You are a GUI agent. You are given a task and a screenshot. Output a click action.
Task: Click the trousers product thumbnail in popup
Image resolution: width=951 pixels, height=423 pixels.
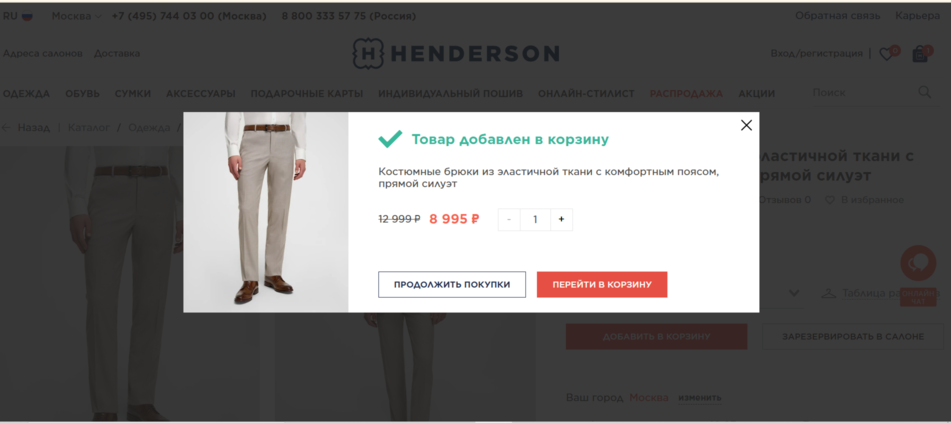pyautogui.click(x=266, y=212)
